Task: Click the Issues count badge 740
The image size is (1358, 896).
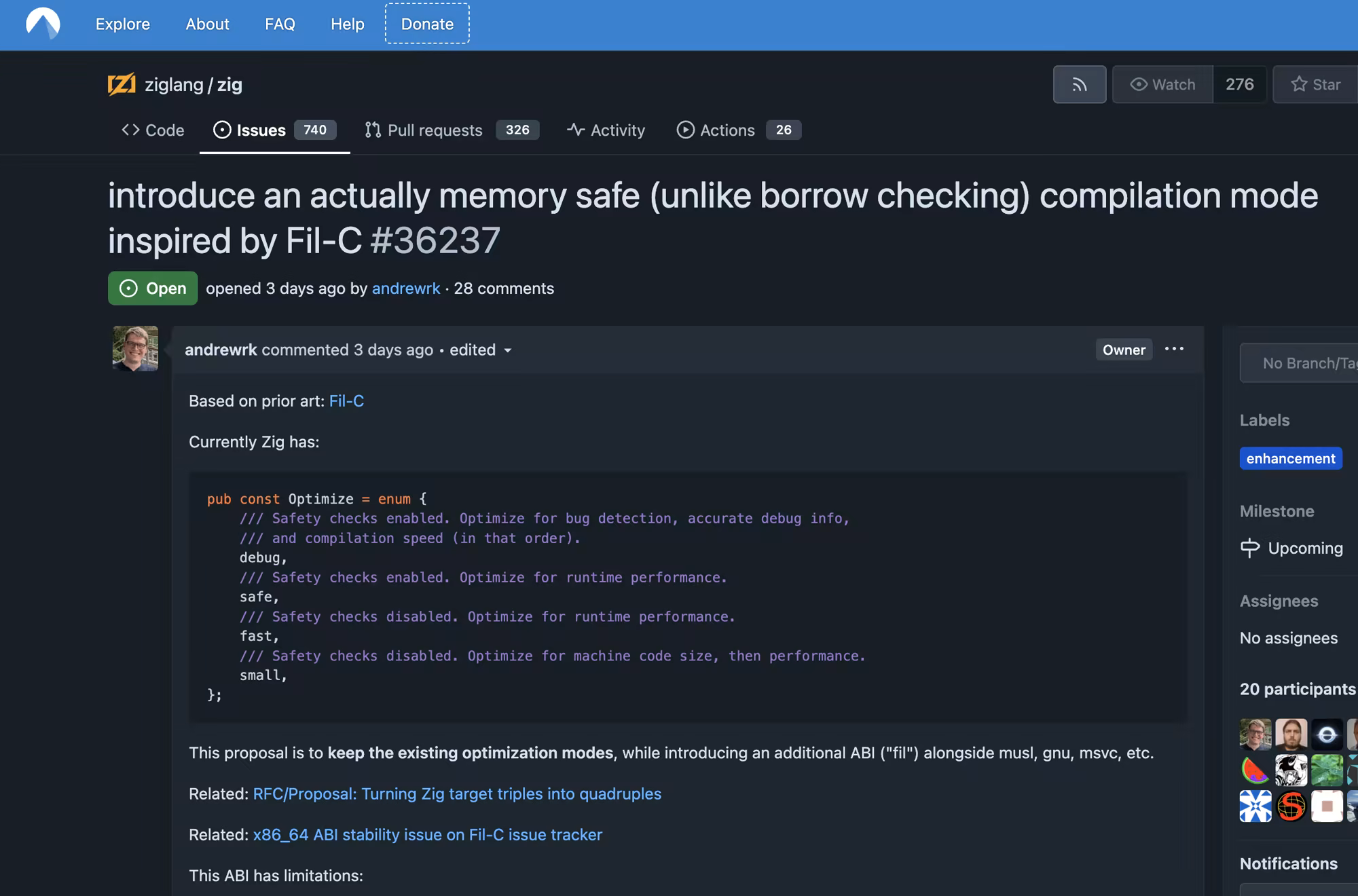Action: coord(315,130)
